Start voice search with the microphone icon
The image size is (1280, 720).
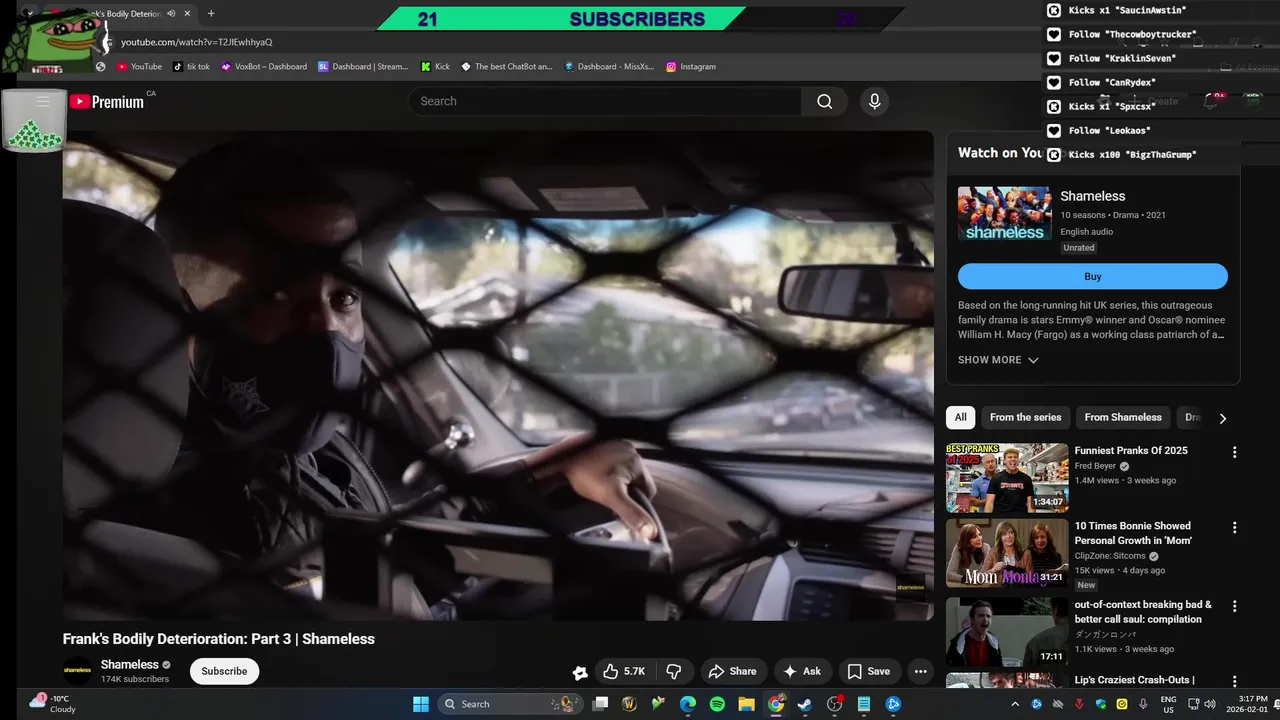[x=874, y=101]
